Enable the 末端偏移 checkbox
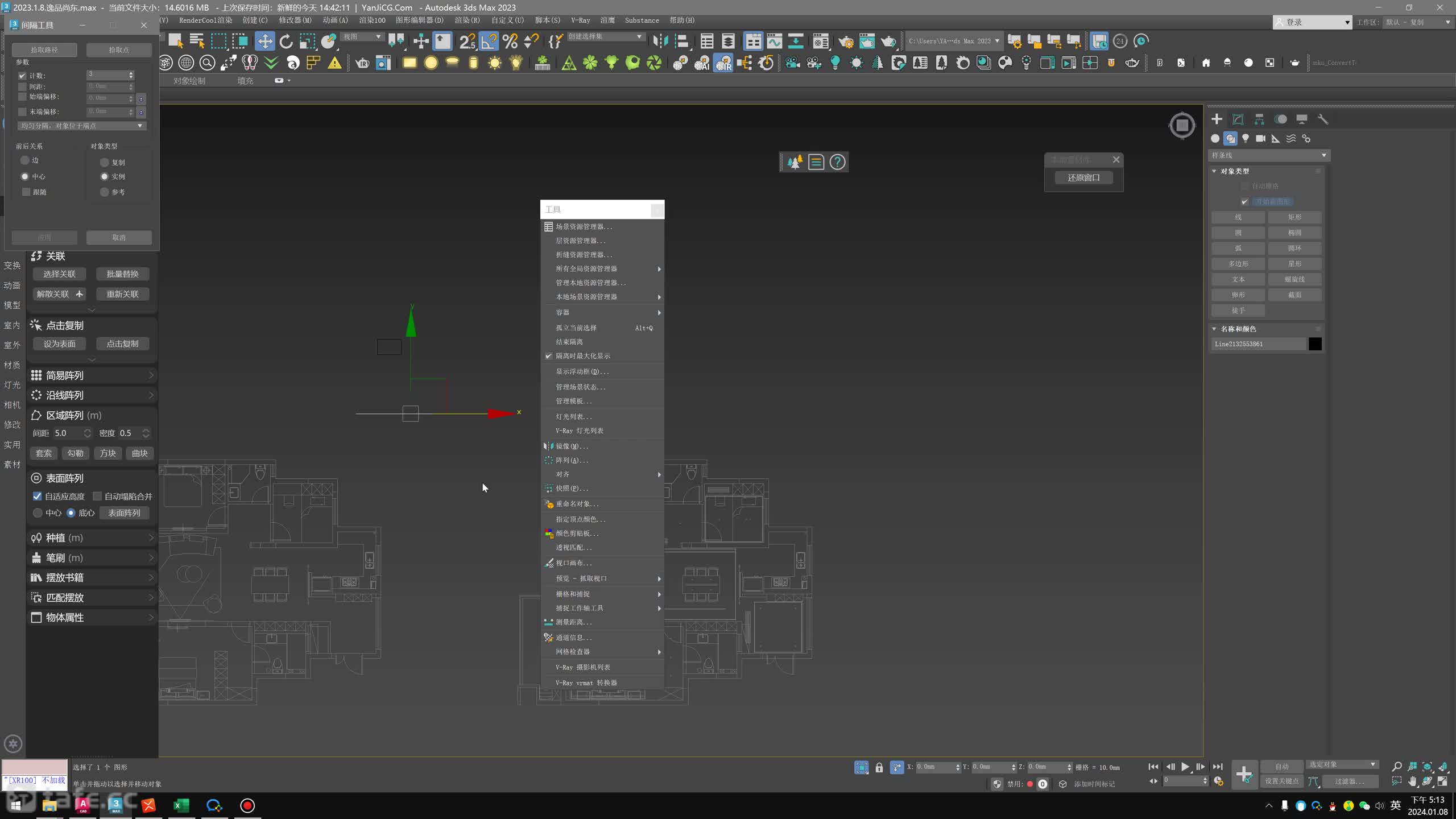Viewport: 1456px width, 819px height. pyautogui.click(x=22, y=111)
